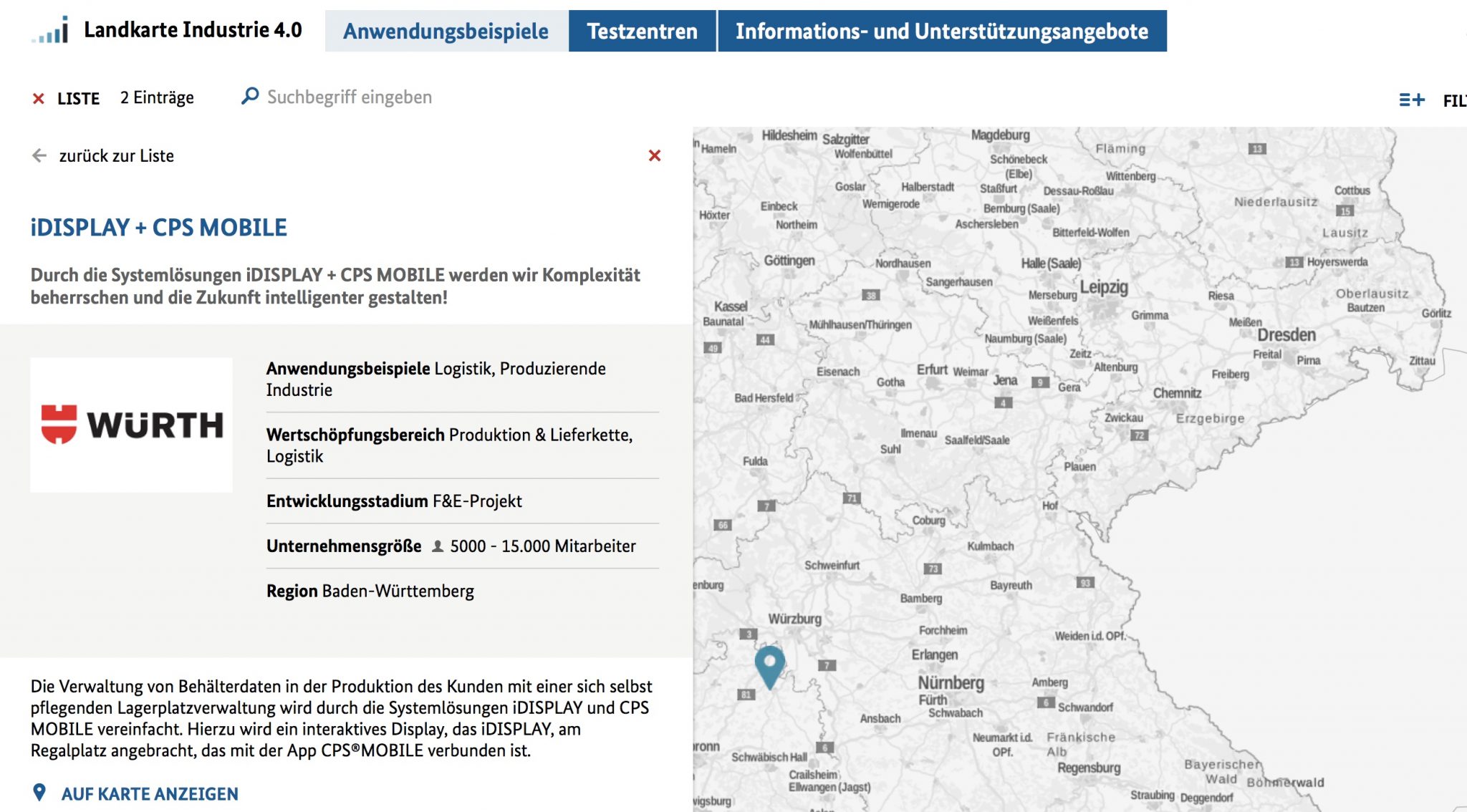Click AUF KARTE ANZEIGEN link
Image resolution: width=1467 pixels, height=812 pixels.
point(150,793)
